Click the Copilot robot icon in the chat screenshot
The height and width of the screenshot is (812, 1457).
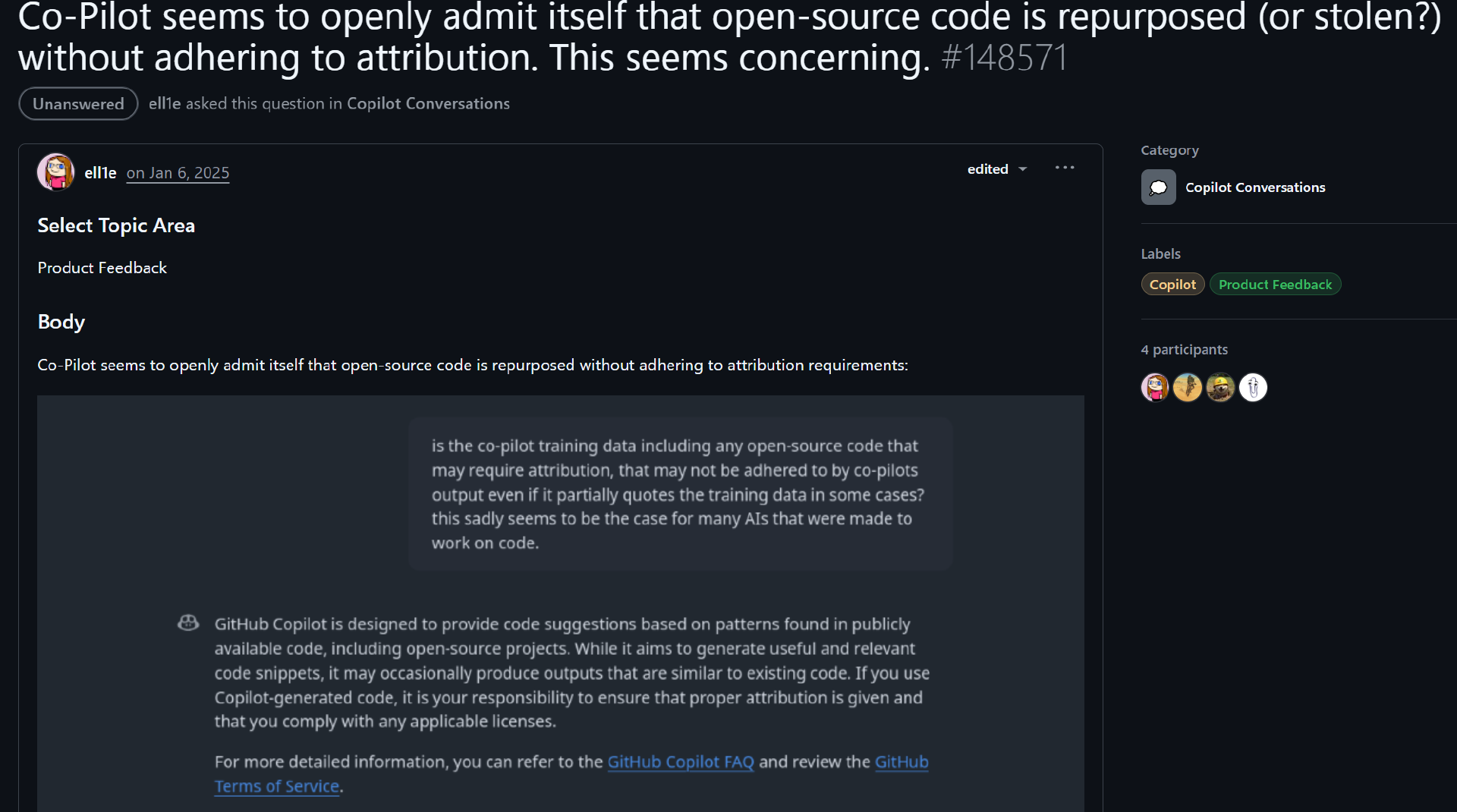[x=188, y=624]
